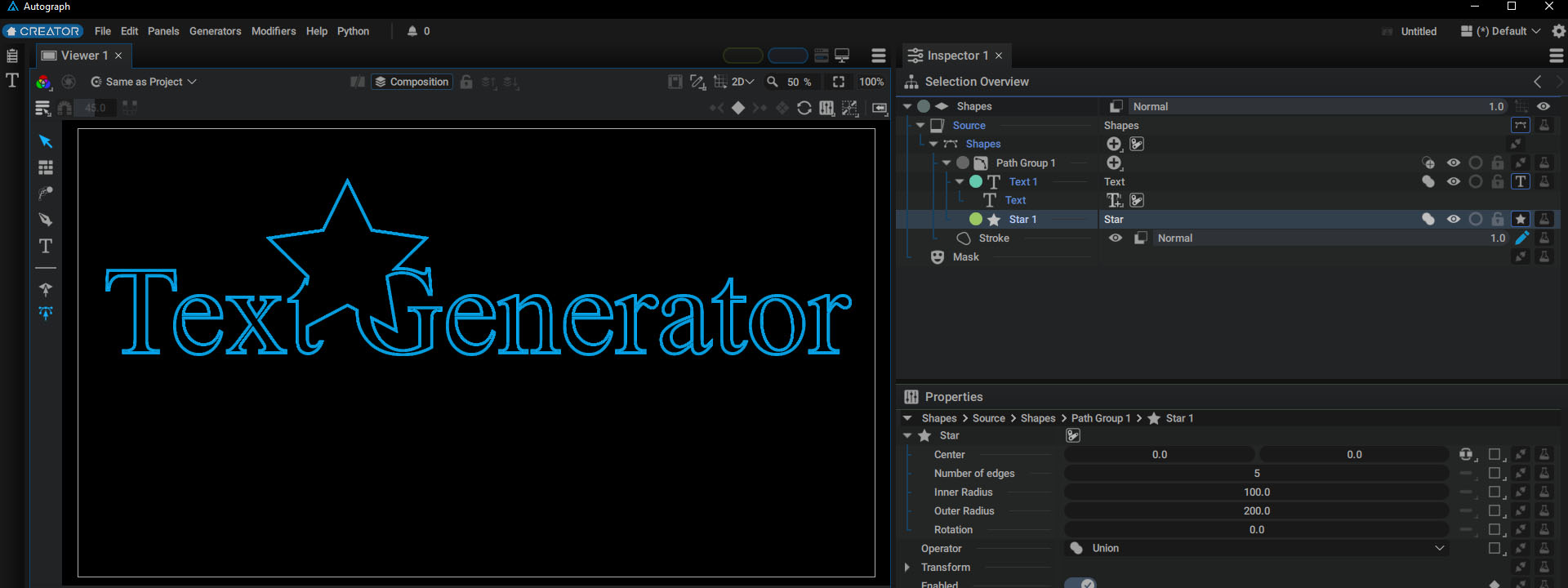
Task: Open the Modifiers menu
Action: pos(274,31)
